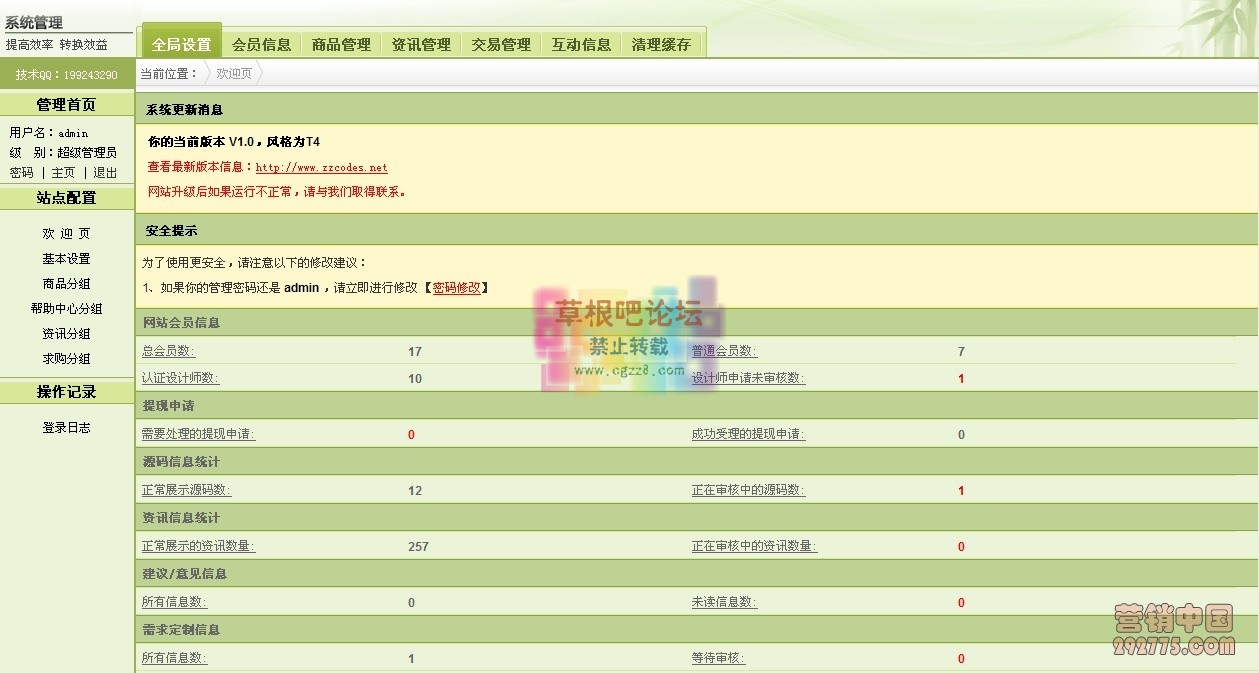
Task: Select the active 全局设置 tab
Action: [x=183, y=42]
